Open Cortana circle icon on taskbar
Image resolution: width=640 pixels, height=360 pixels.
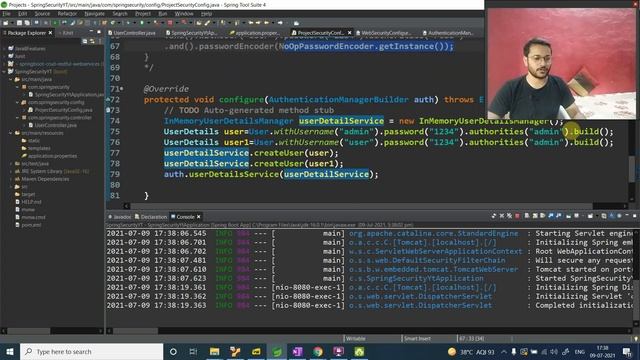click(x=173, y=351)
